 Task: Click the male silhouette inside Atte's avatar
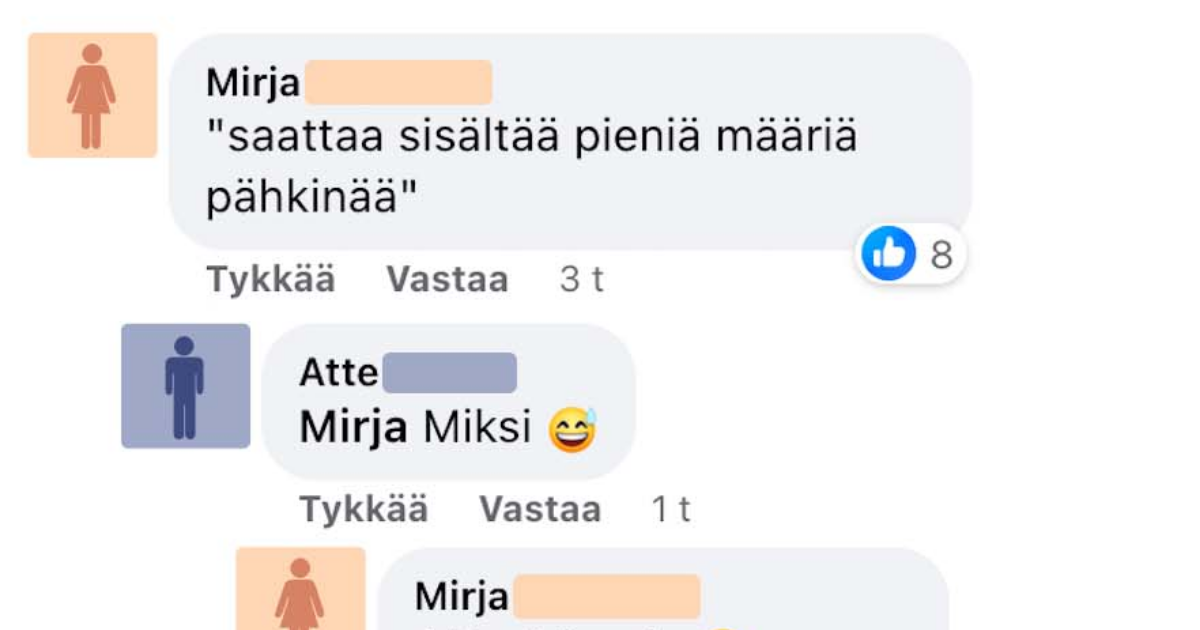[x=185, y=385]
